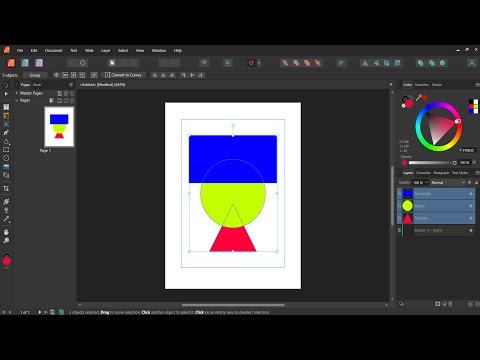Click the horizontal scrollbar under the canvas

[233, 305]
